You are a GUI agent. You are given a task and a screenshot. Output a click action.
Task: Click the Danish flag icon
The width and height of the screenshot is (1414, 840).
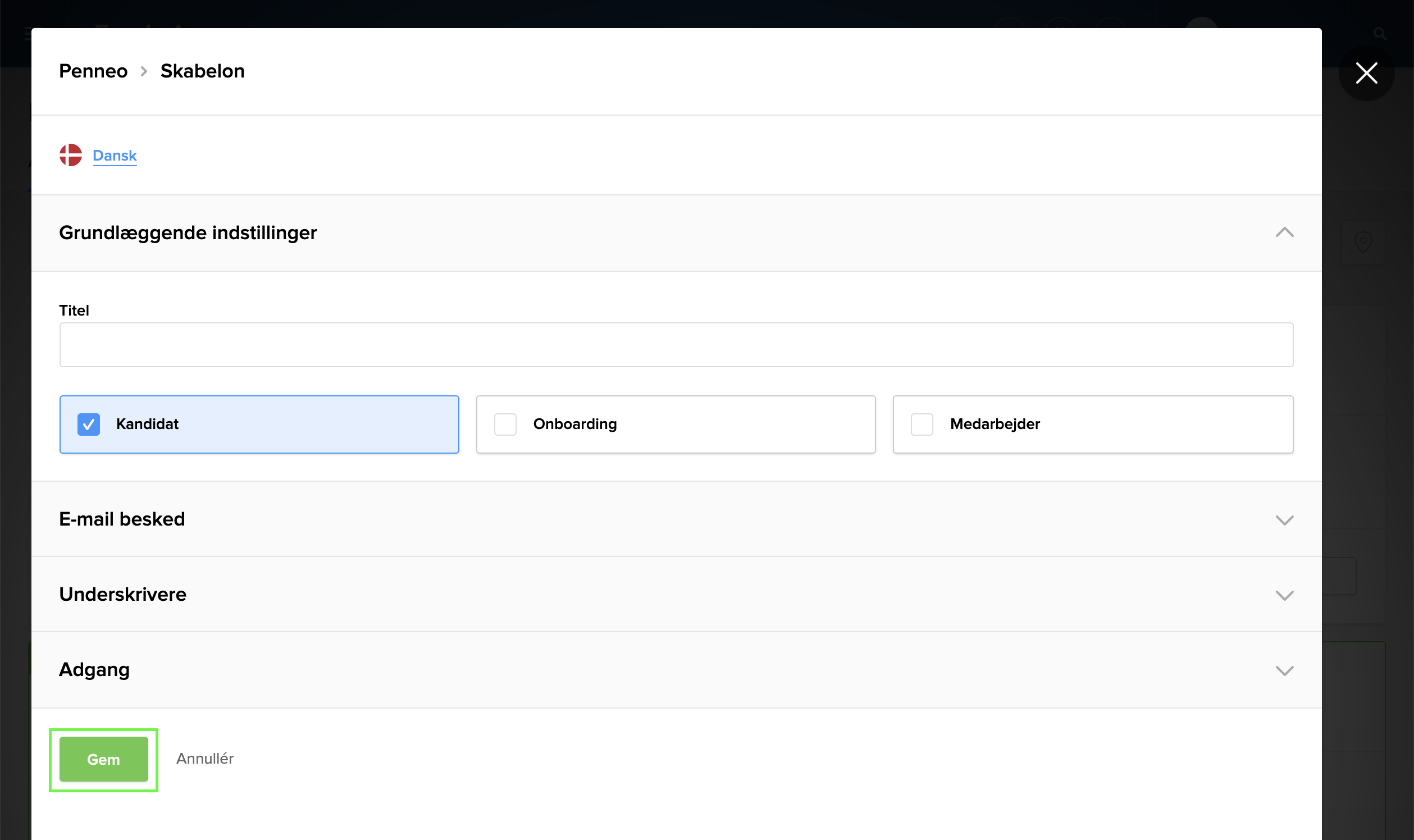70,154
